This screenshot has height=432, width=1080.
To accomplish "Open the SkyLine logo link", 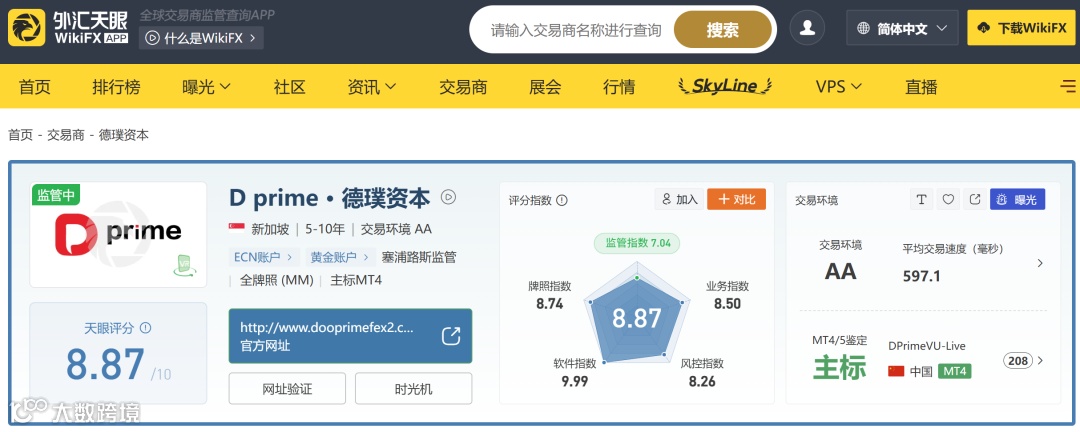I will coord(725,86).
